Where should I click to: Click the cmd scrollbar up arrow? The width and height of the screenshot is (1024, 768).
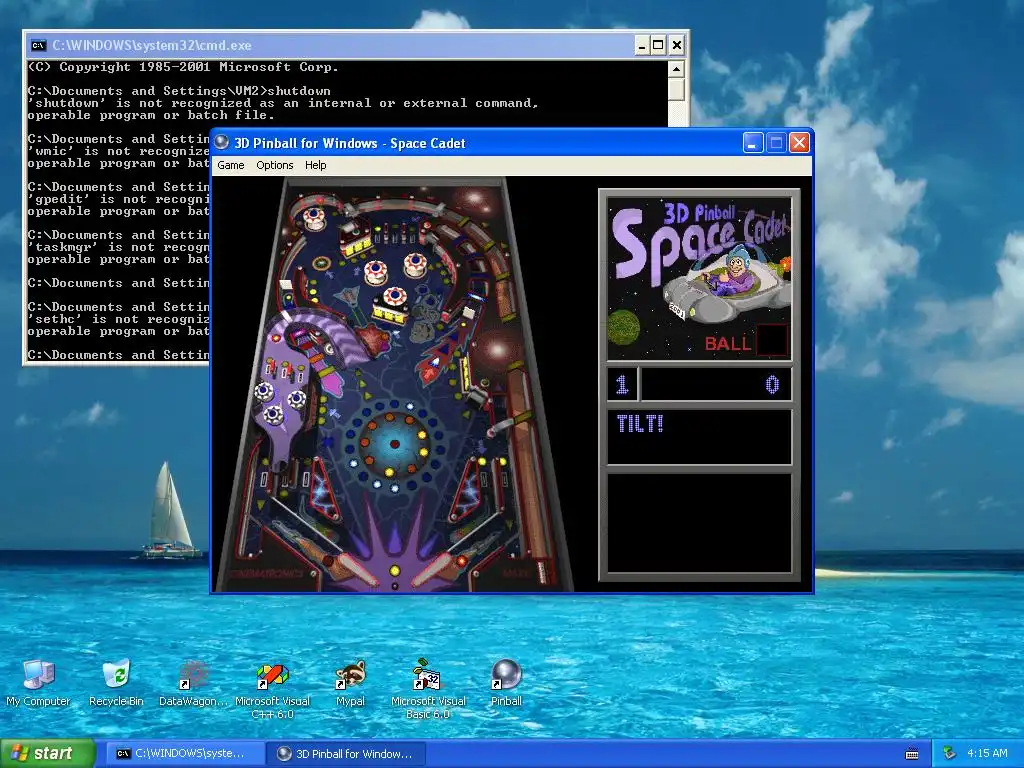point(677,69)
